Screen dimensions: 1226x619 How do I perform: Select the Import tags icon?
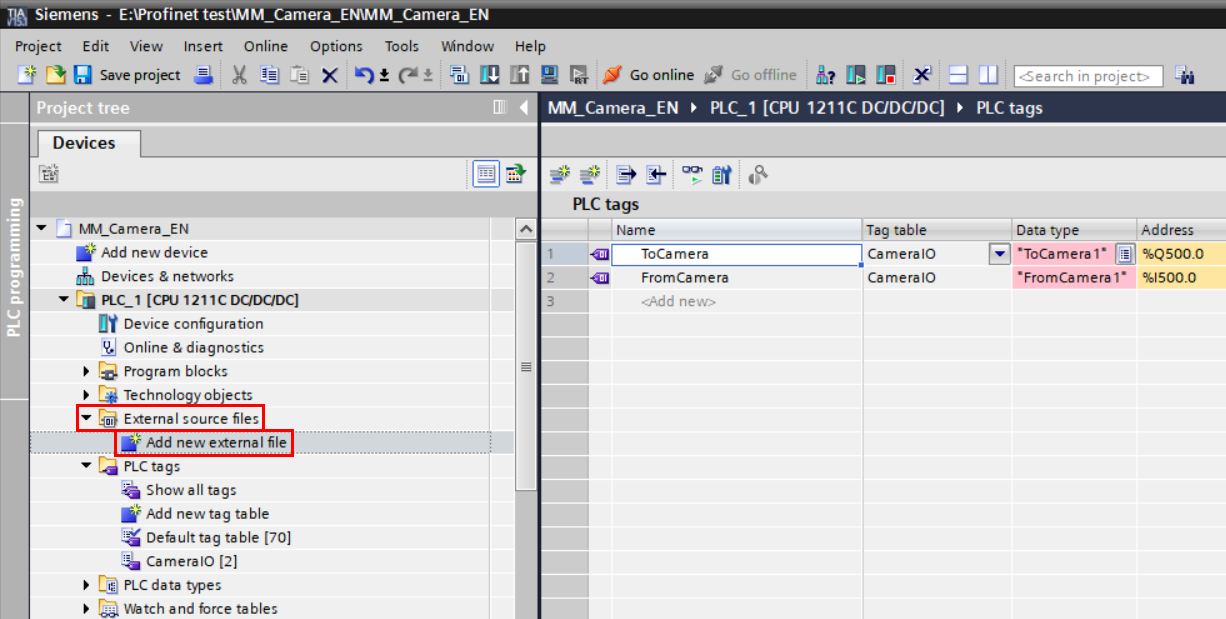click(x=656, y=174)
